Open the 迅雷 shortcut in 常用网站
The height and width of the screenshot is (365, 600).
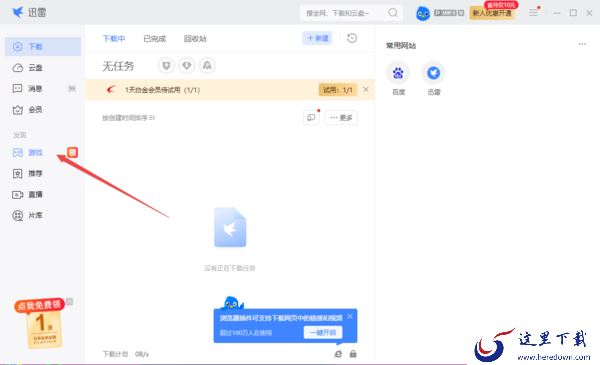click(x=434, y=78)
